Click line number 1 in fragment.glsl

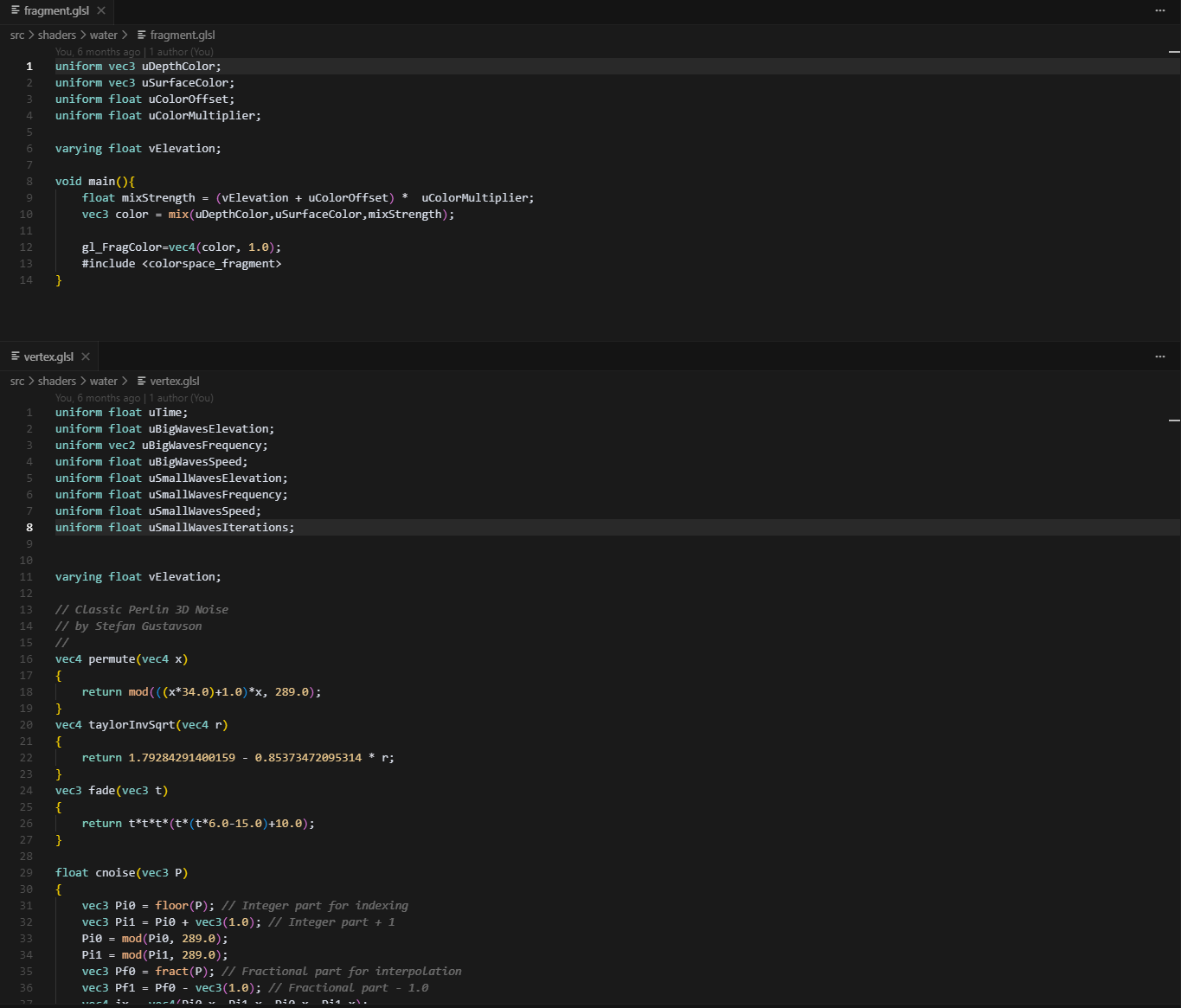(29, 67)
